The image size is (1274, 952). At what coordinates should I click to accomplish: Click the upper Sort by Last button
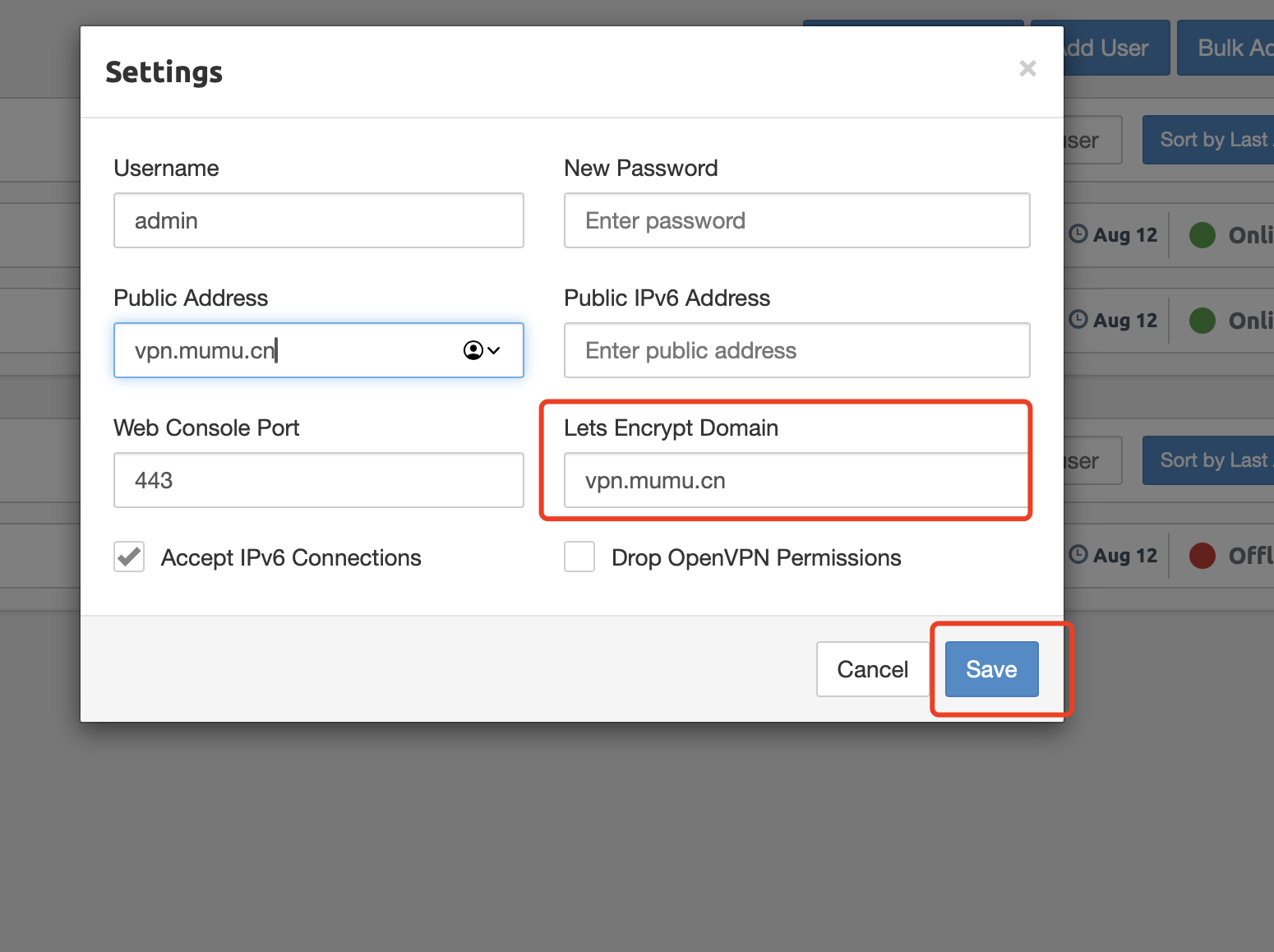[1208, 140]
